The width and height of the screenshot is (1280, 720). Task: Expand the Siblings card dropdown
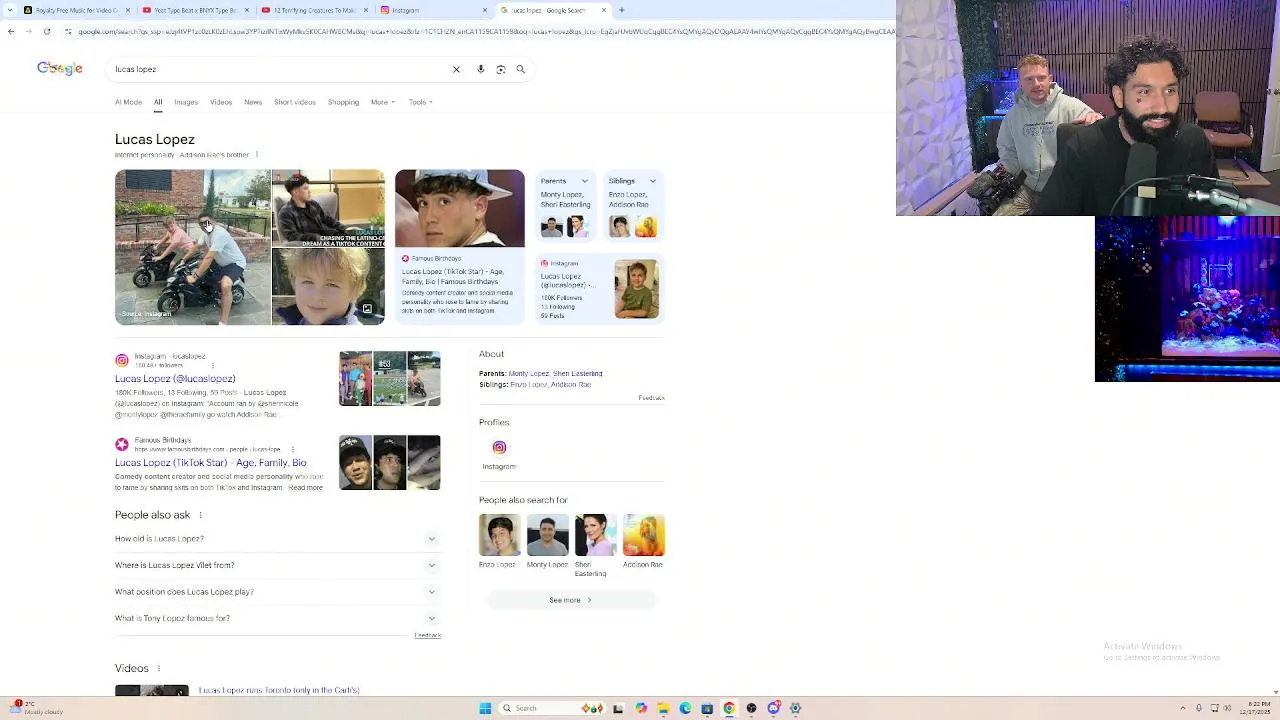[653, 181]
